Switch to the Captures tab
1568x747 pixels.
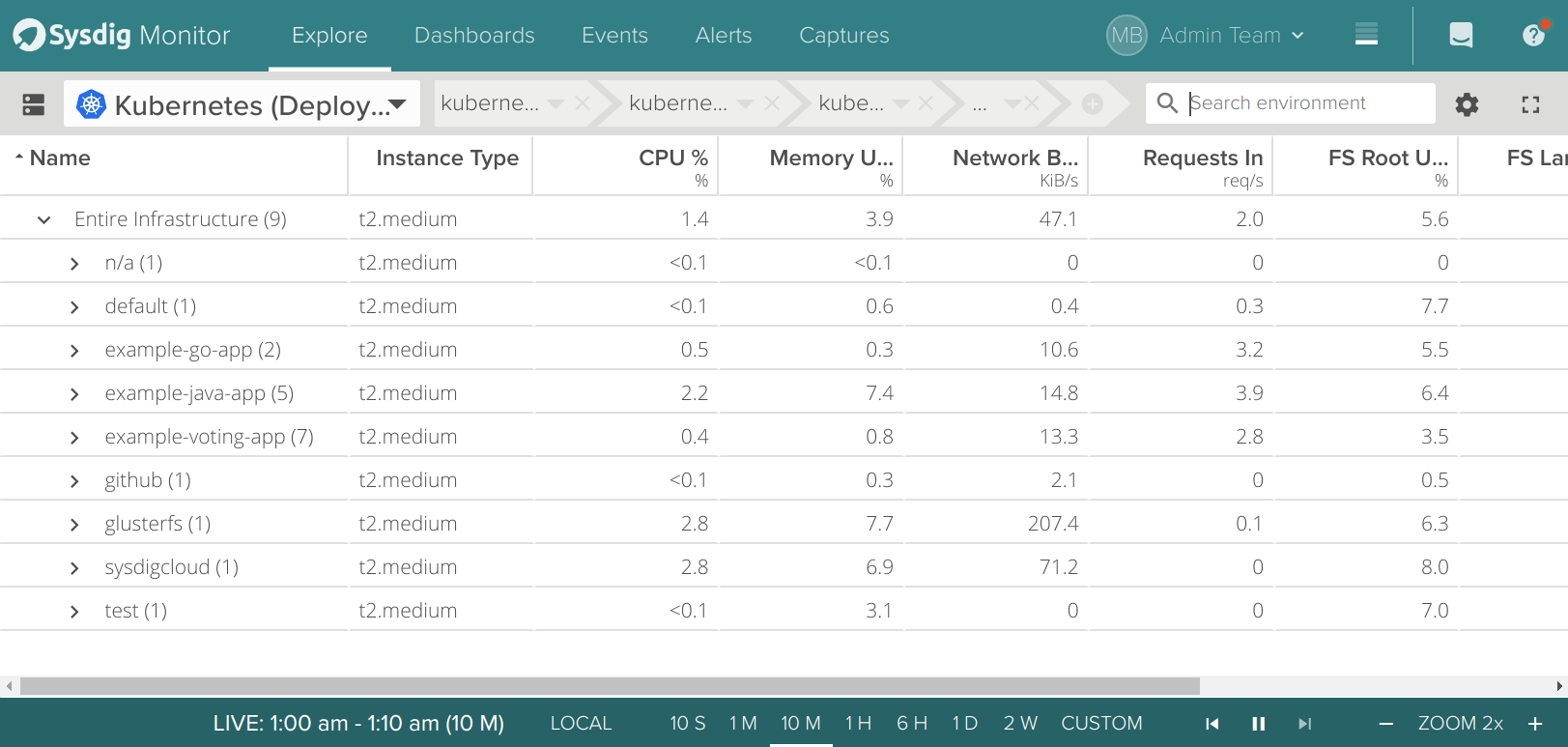[844, 36]
